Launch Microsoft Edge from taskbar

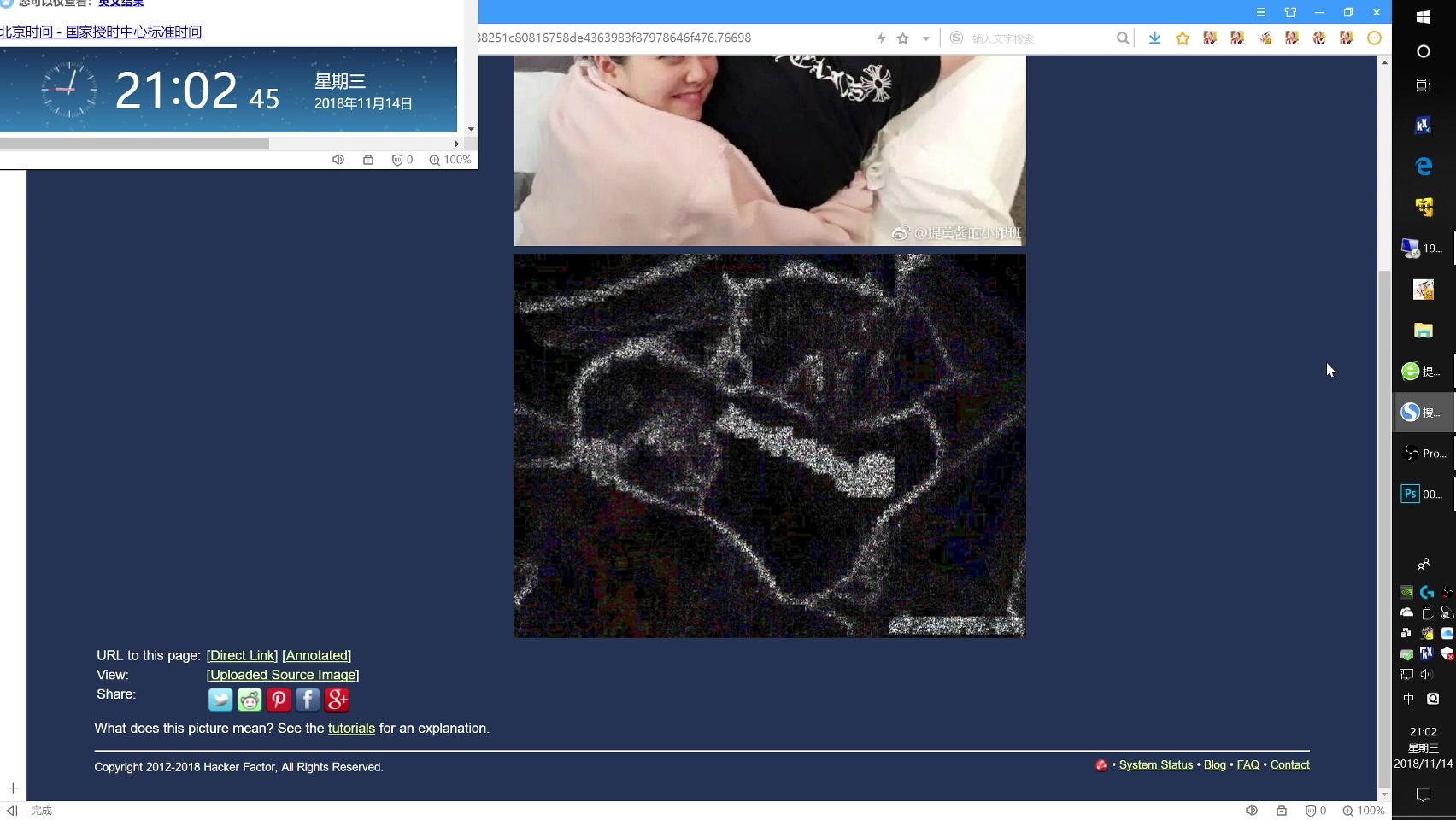(x=1424, y=166)
